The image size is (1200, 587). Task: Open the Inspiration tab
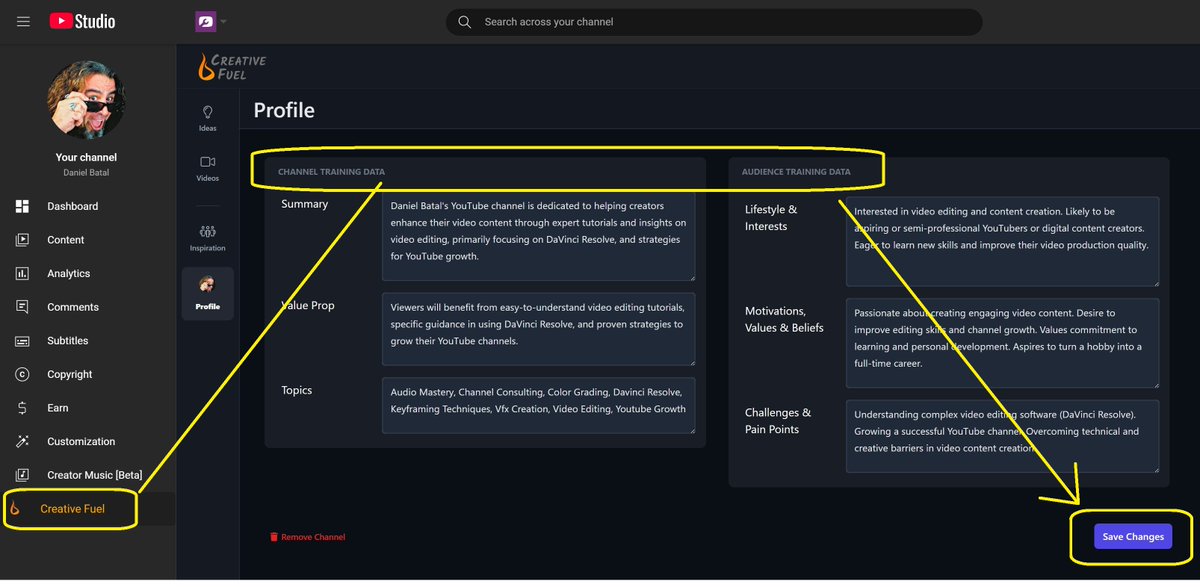(208, 237)
